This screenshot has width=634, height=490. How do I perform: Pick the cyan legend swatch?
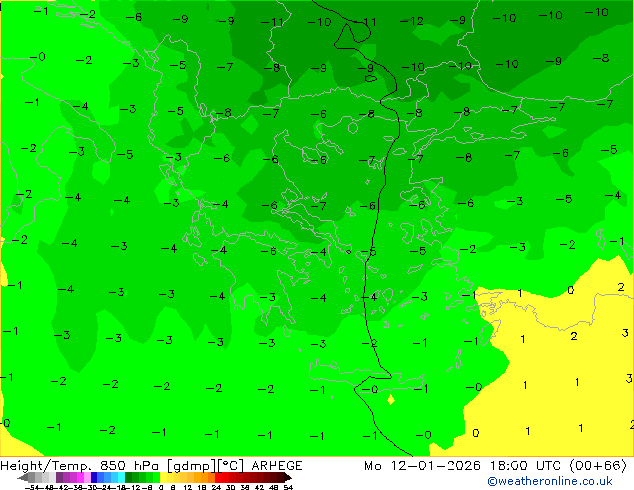[121, 478]
